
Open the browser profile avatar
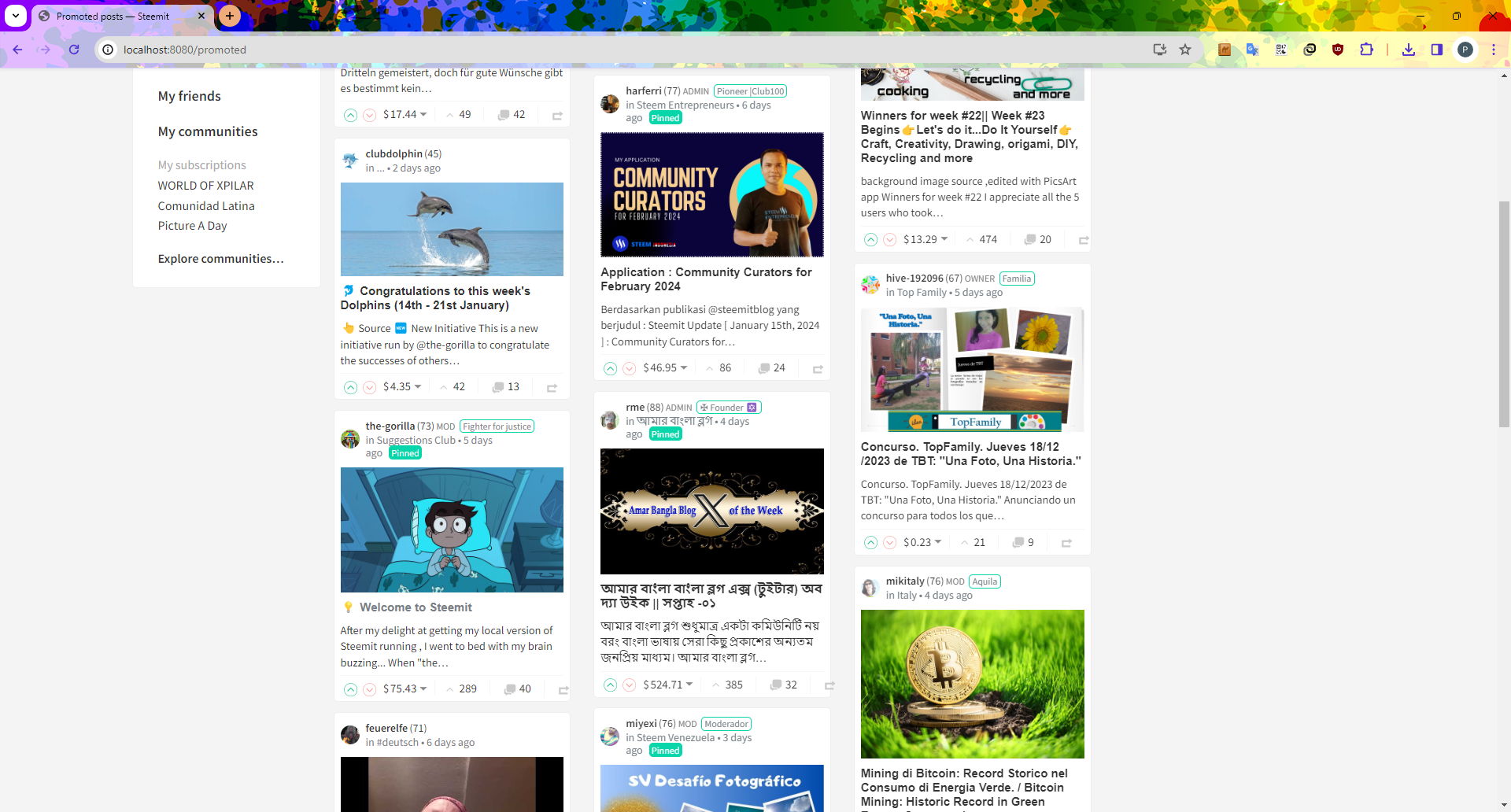(x=1465, y=50)
